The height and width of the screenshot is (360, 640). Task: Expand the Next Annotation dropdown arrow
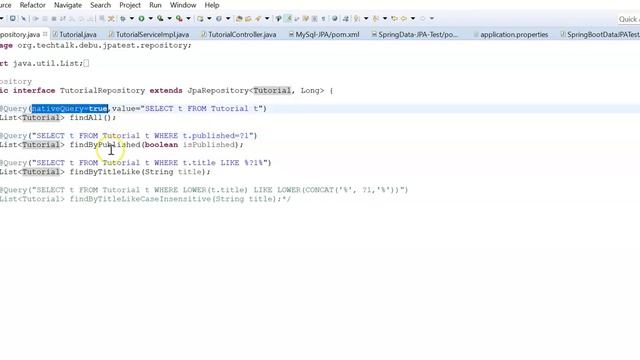[x=366, y=18]
